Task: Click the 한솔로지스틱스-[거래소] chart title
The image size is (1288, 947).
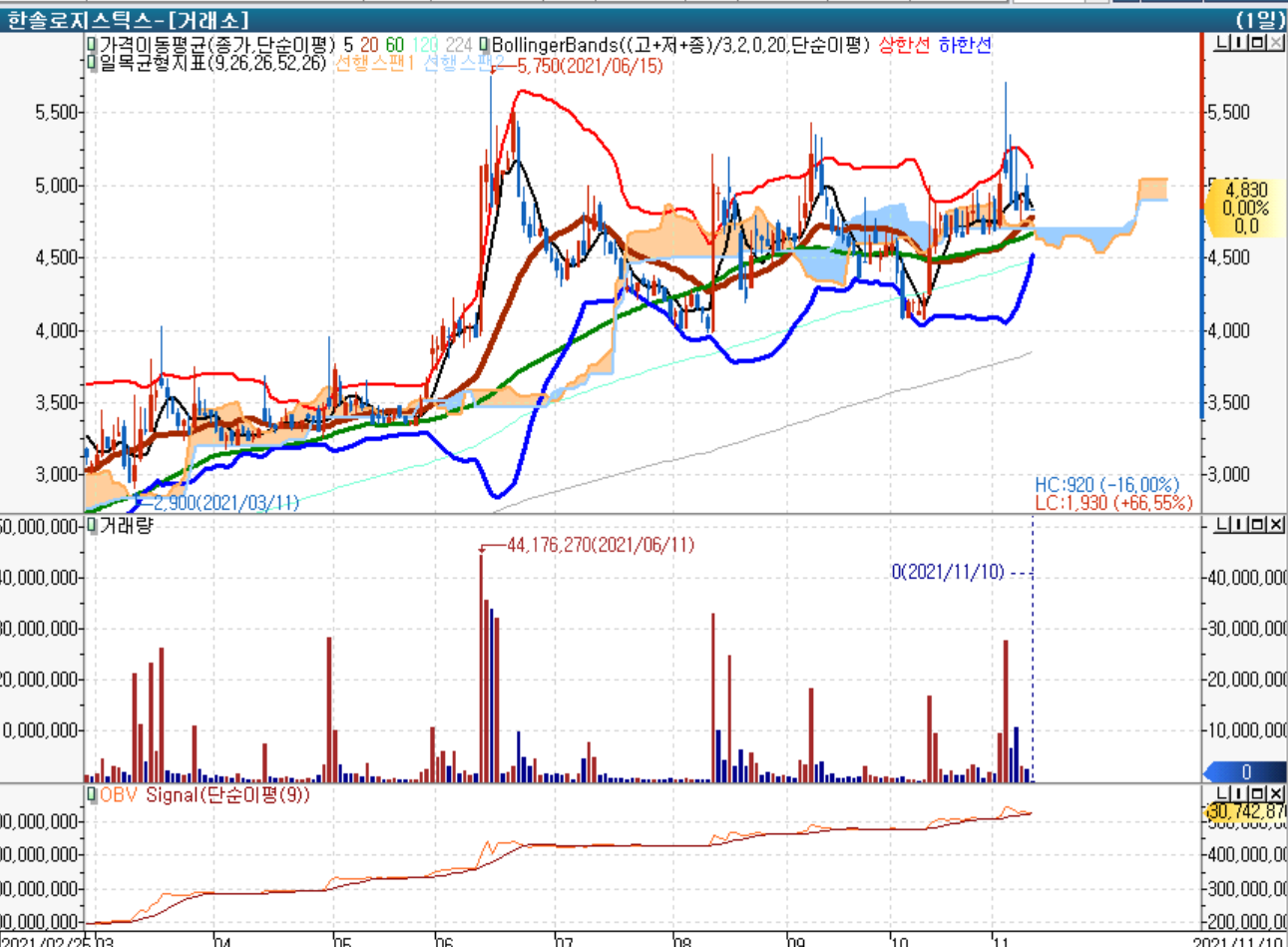Action: [128, 19]
